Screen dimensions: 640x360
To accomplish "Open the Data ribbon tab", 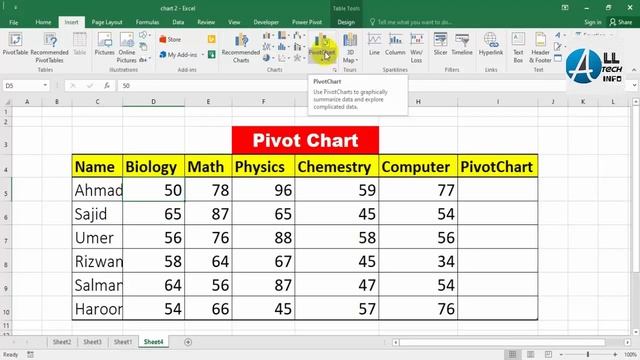I will click(178, 22).
